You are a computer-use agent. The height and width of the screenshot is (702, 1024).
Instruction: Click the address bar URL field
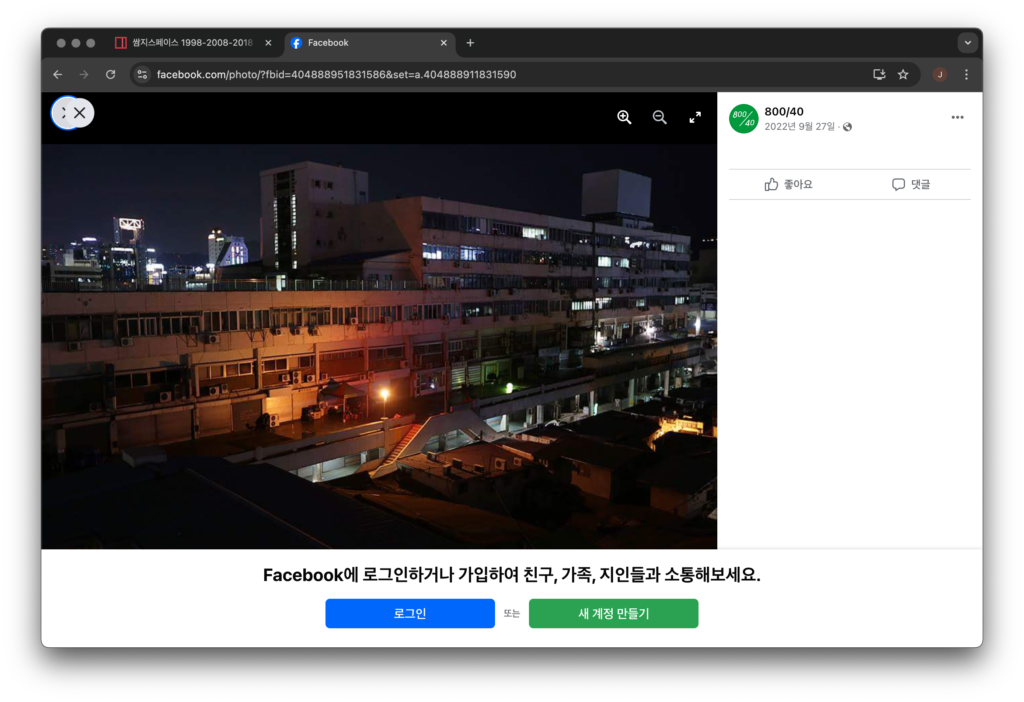click(500, 74)
